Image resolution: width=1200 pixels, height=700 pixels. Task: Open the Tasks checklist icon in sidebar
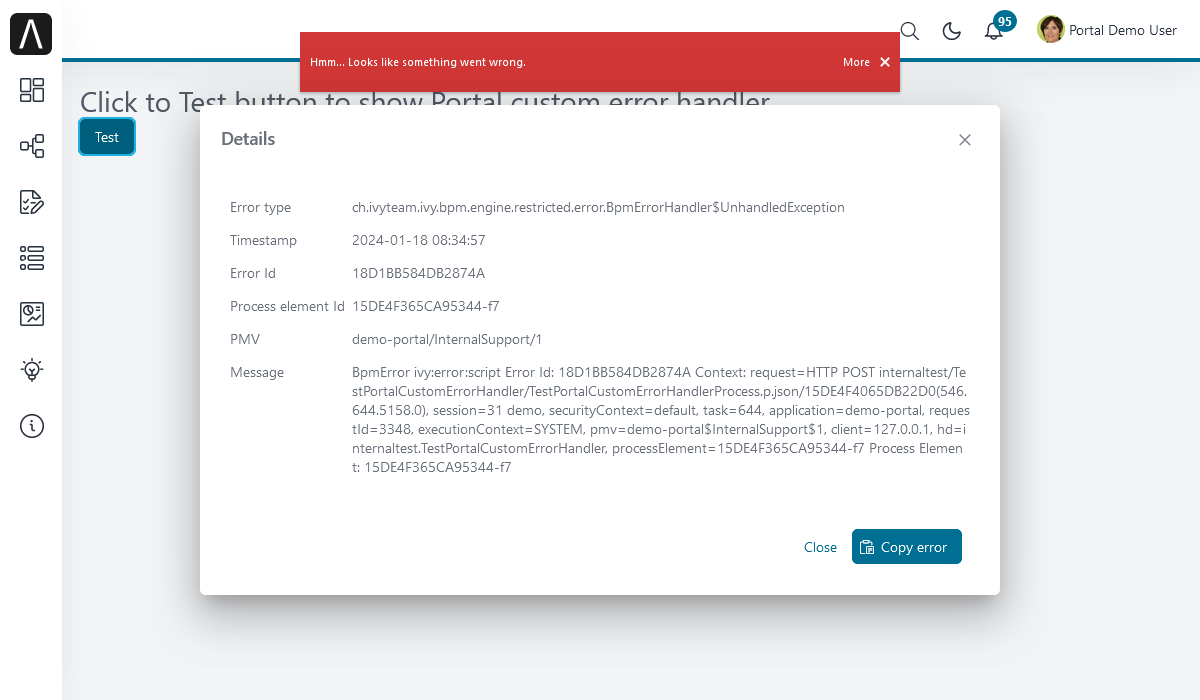(32, 202)
